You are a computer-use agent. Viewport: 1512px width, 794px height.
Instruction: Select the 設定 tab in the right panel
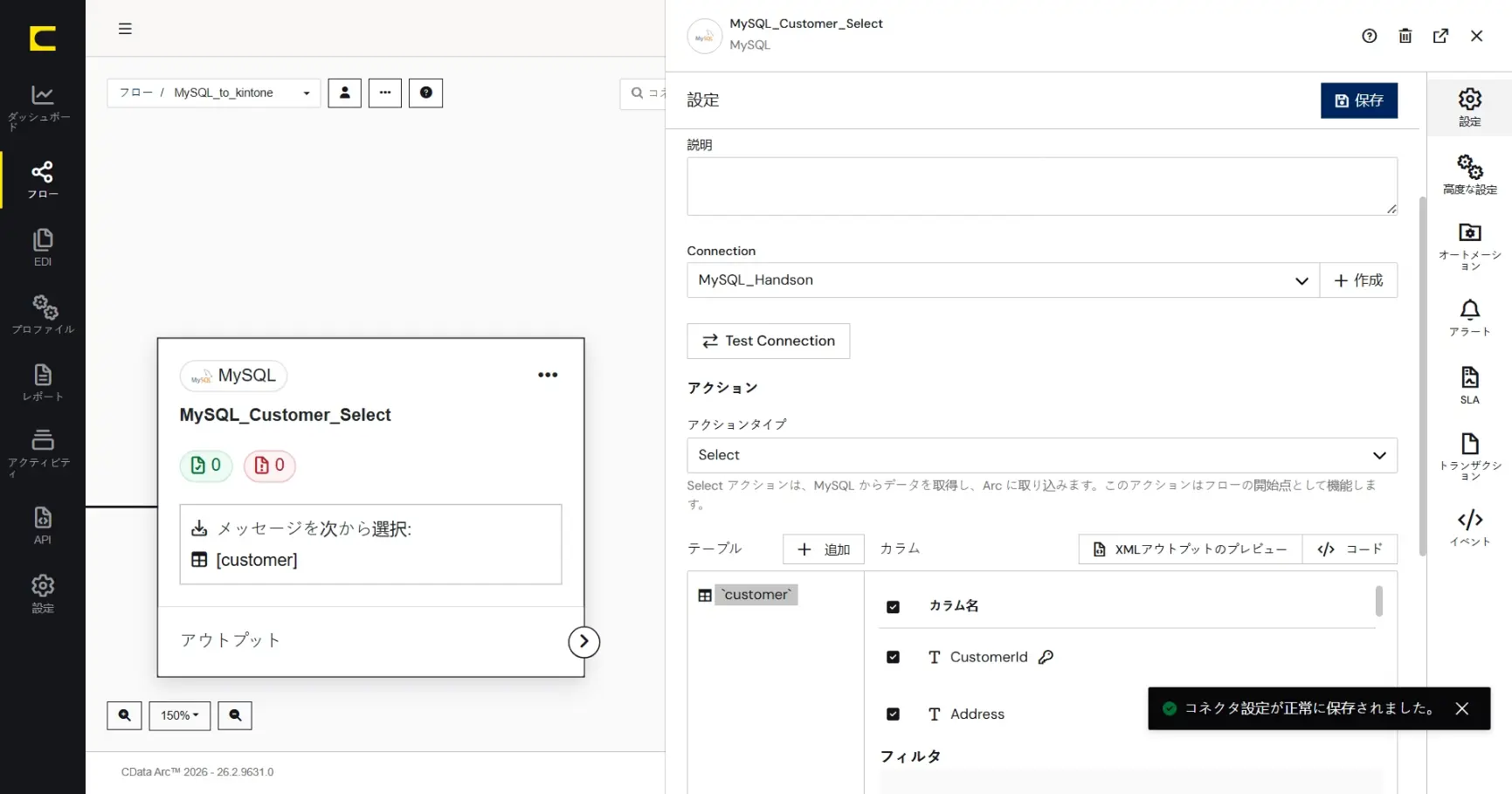pos(1470,107)
